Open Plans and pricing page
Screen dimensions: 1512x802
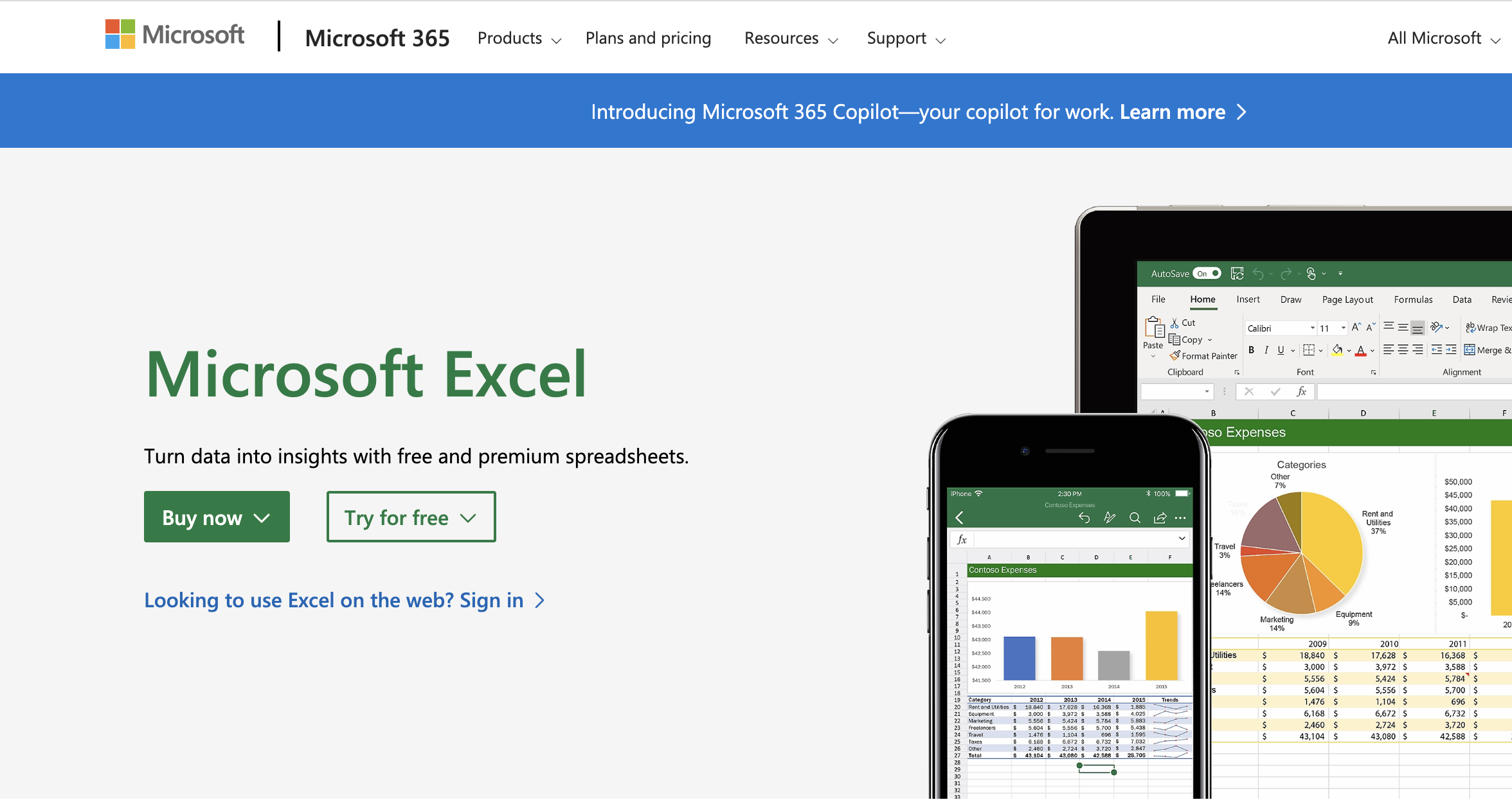(648, 39)
